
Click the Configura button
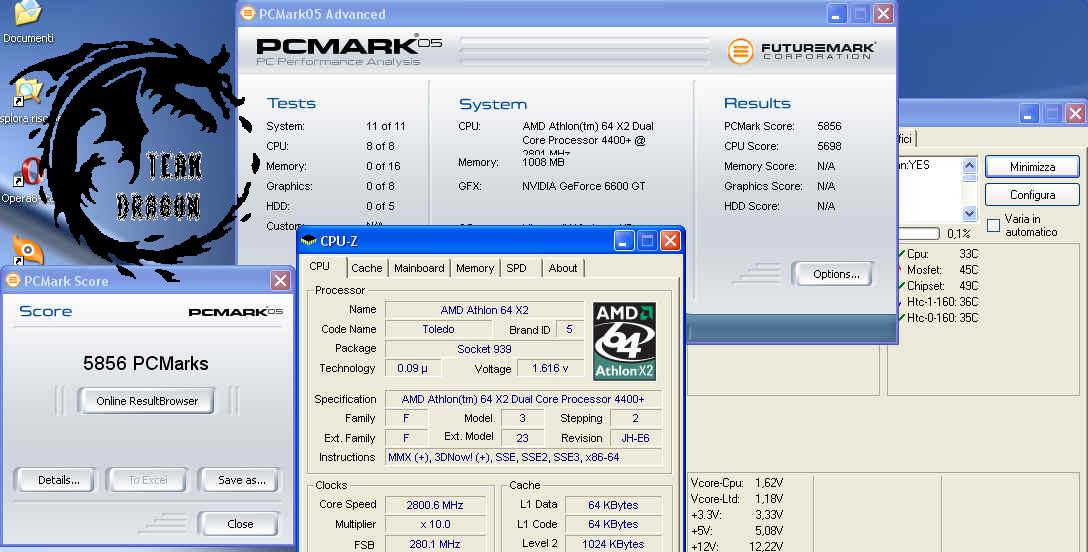[1032, 195]
